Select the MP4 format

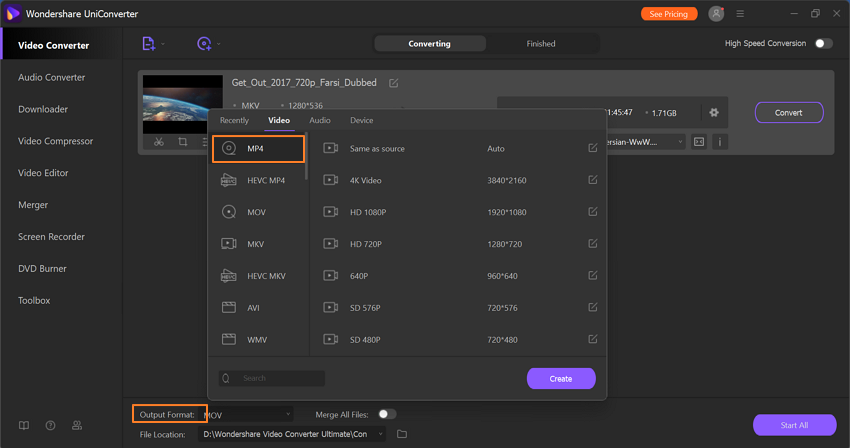[258, 149]
